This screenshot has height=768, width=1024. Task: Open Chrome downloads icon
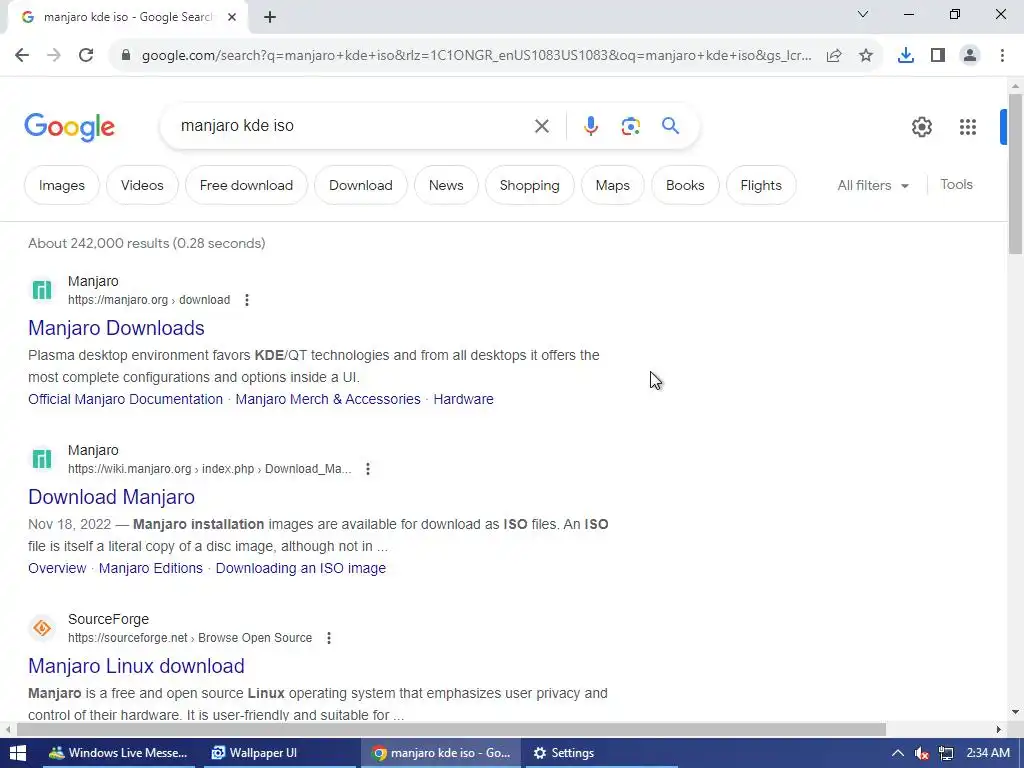[906, 56]
